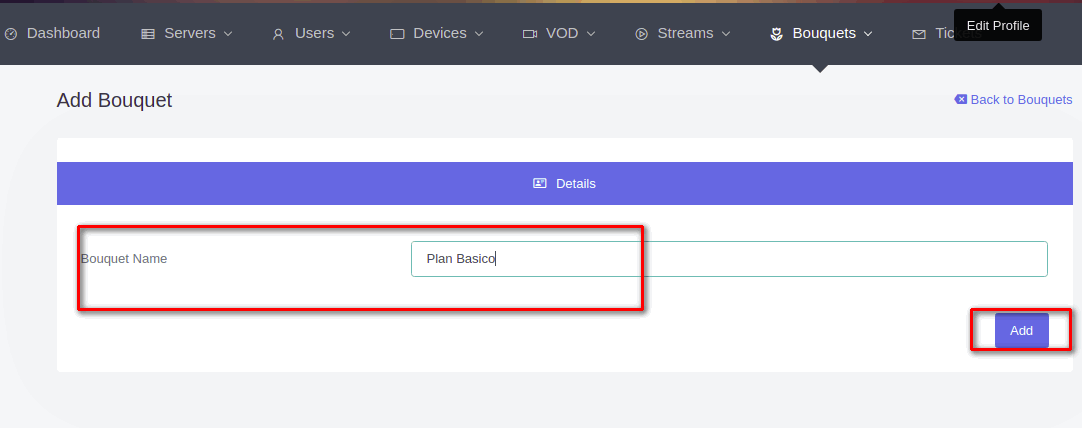Screen dimensions: 1082x428
Task: Expand the Streams menu chevron
Action: [x=726, y=34]
